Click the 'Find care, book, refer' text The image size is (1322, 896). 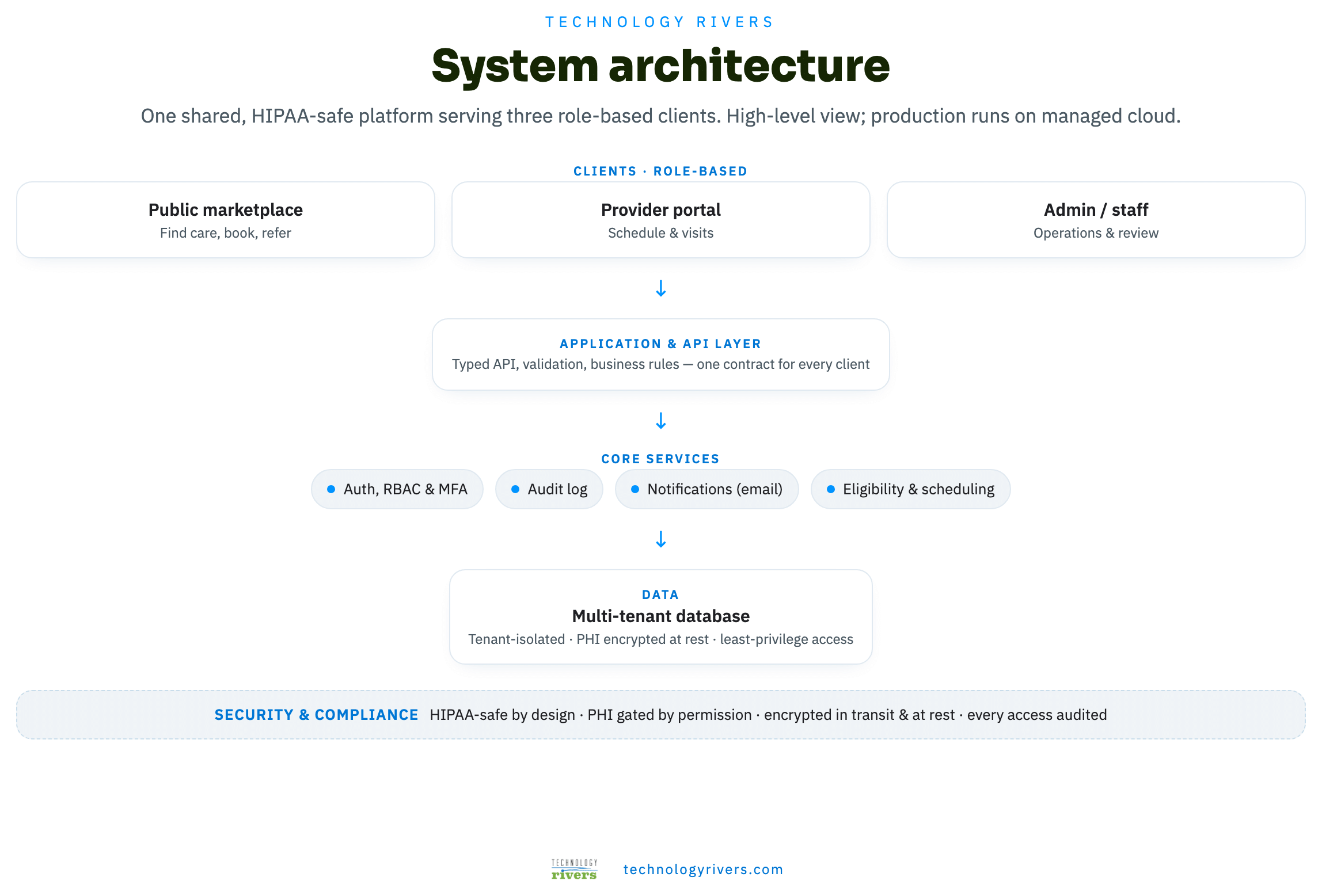(x=226, y=233)
